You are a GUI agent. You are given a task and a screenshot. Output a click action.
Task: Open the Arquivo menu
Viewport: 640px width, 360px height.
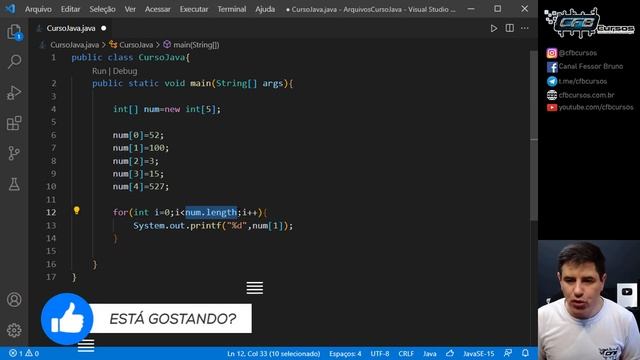click(x=38, y=9)
